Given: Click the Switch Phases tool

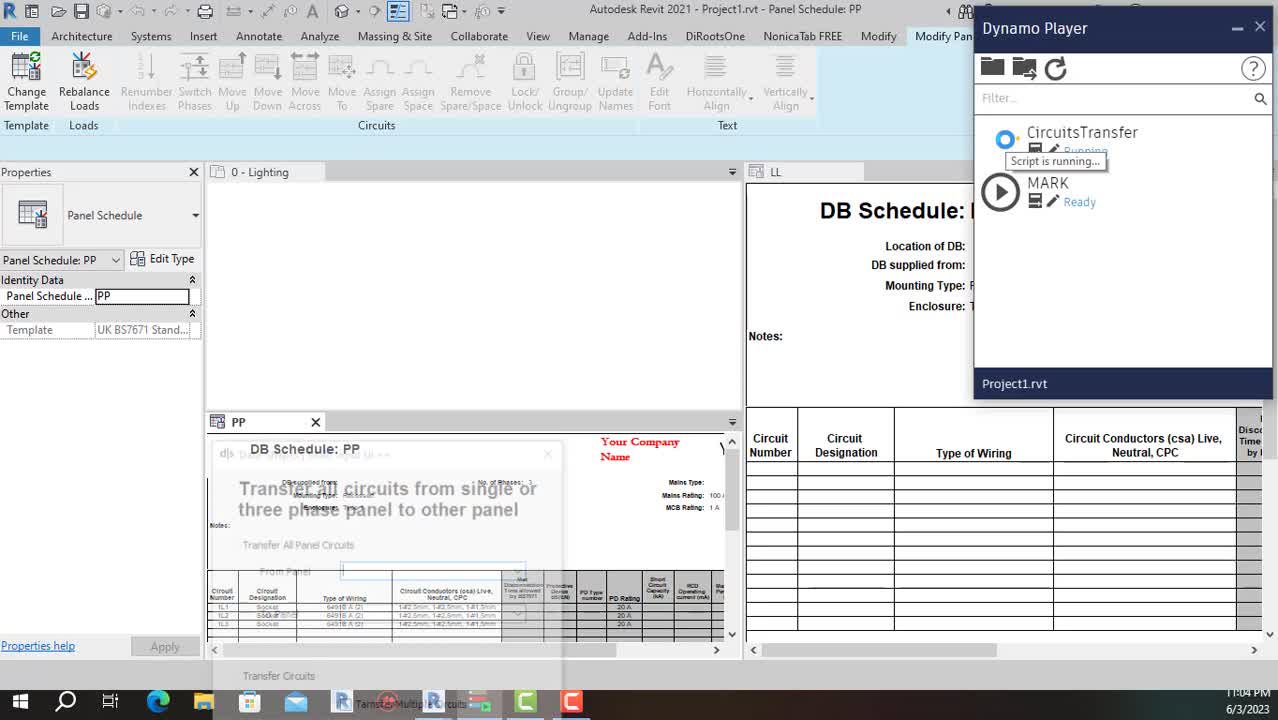Looking at the screenshot, I should coord(195,82).
